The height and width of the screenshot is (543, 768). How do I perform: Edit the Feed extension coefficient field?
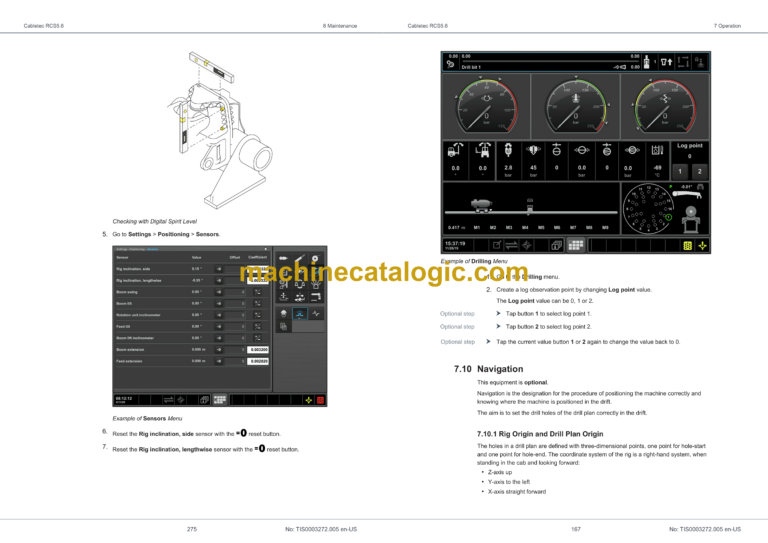(x=258, y=361)
